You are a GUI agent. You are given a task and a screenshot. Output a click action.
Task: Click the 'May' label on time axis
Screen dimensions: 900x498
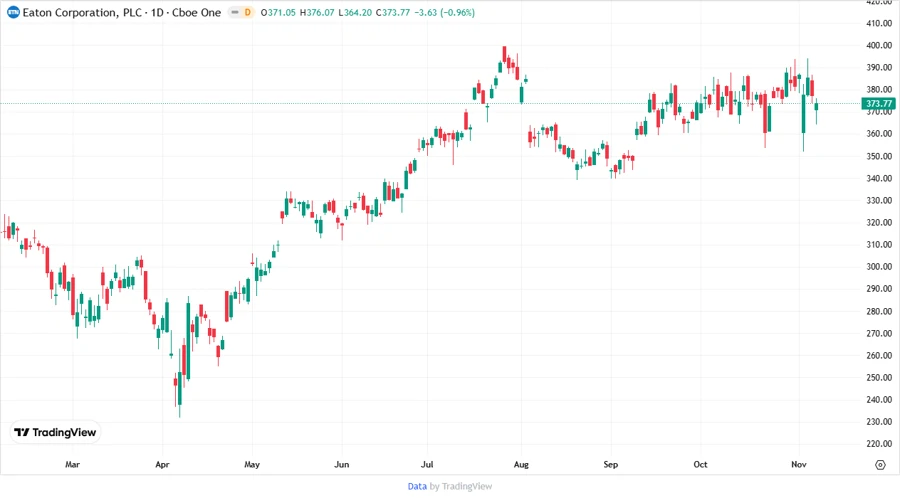click(252, 464)
